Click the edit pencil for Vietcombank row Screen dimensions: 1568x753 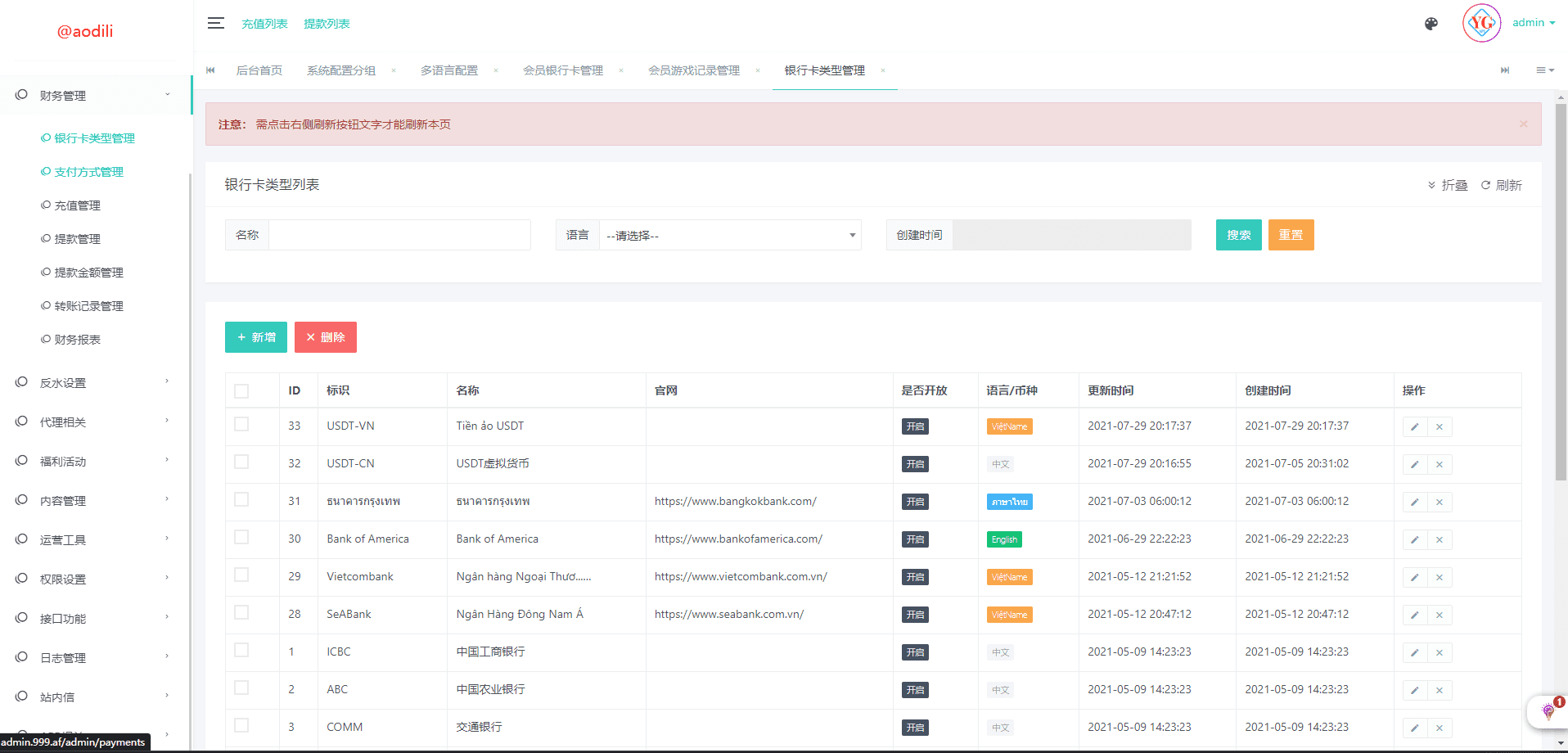[1414, 577]
